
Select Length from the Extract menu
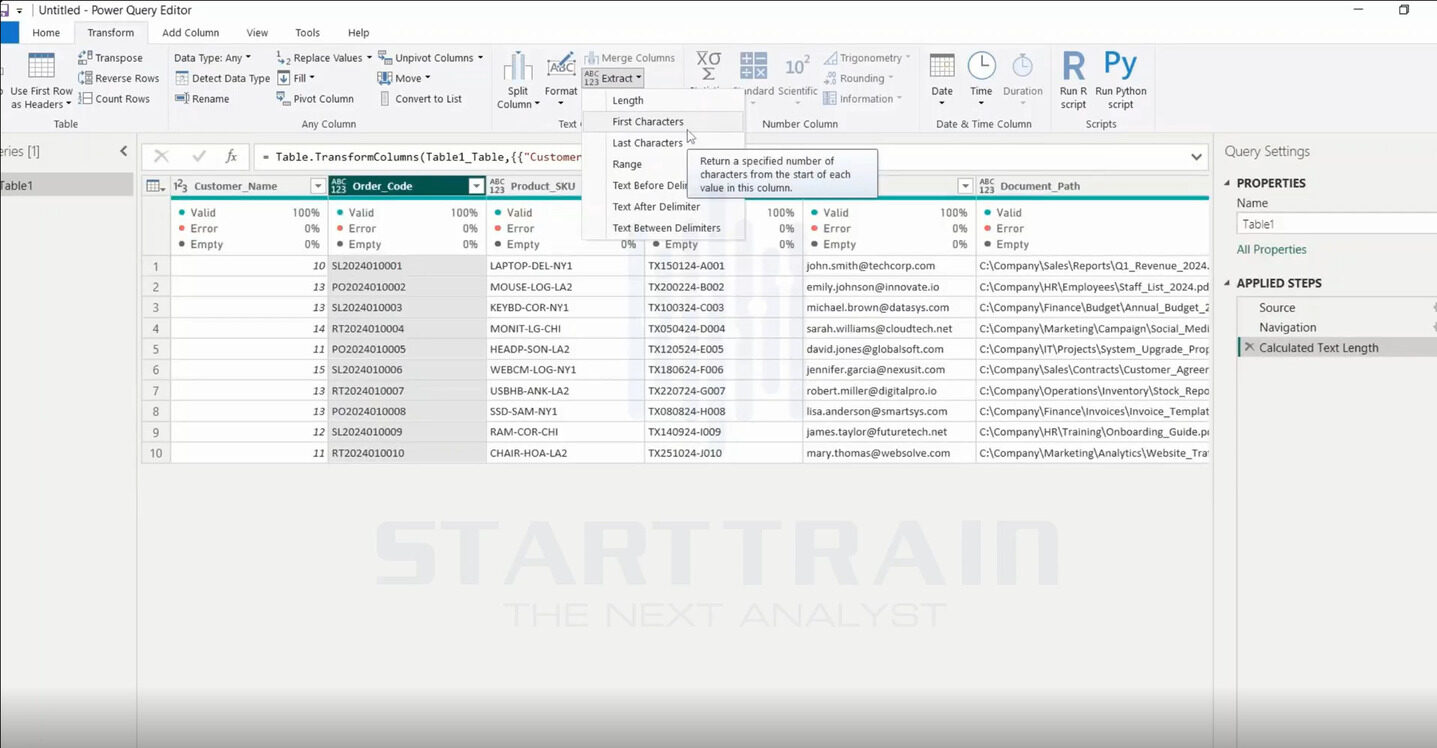(x=664, y=100)
